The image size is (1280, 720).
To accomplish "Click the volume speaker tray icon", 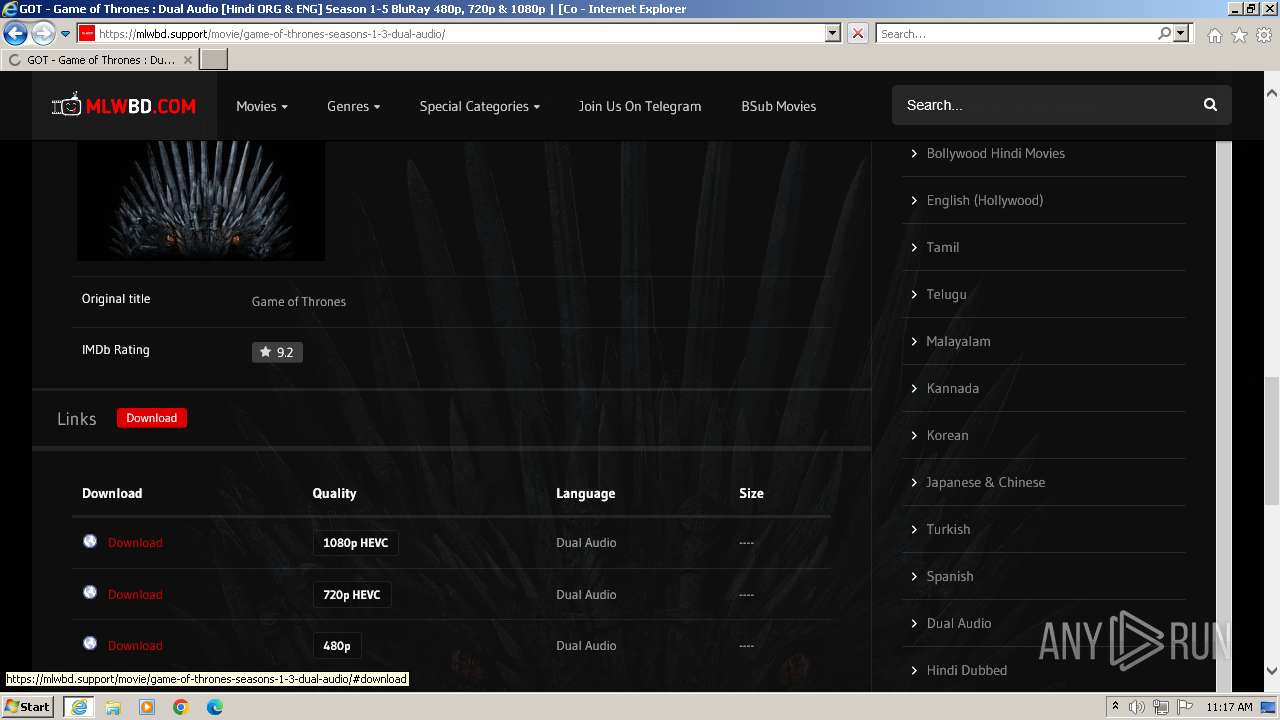I will tap(1137, 707).
